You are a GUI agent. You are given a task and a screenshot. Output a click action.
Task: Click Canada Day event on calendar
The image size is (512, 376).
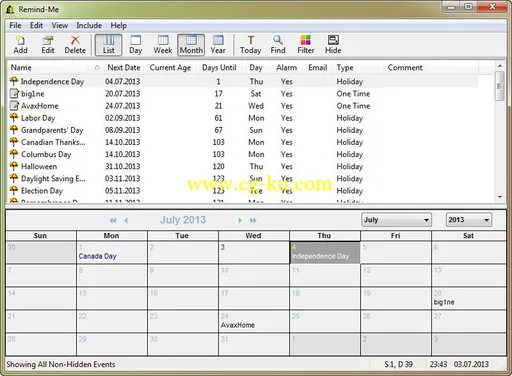(97, 256)
